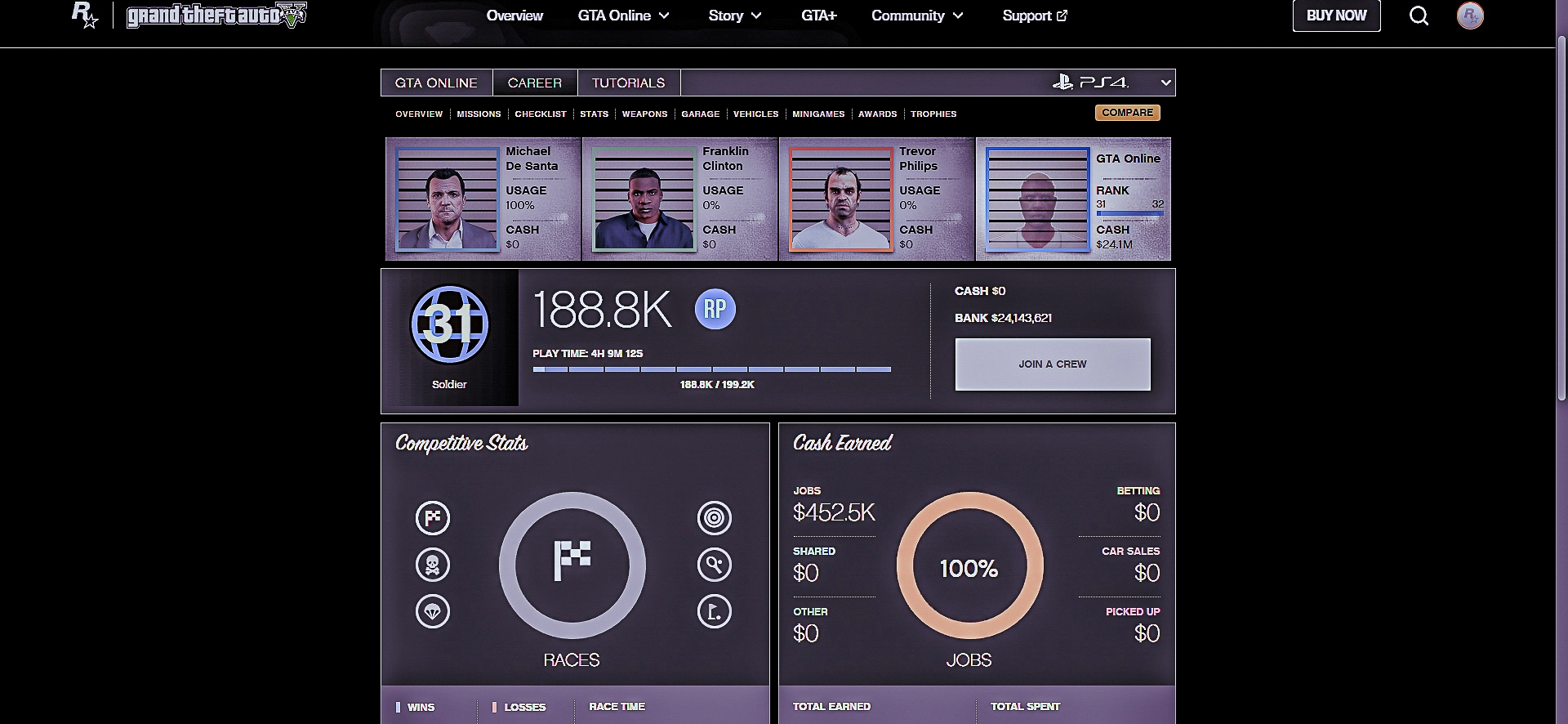Open the GARAGE sub-tab

[x=701, y=114]
